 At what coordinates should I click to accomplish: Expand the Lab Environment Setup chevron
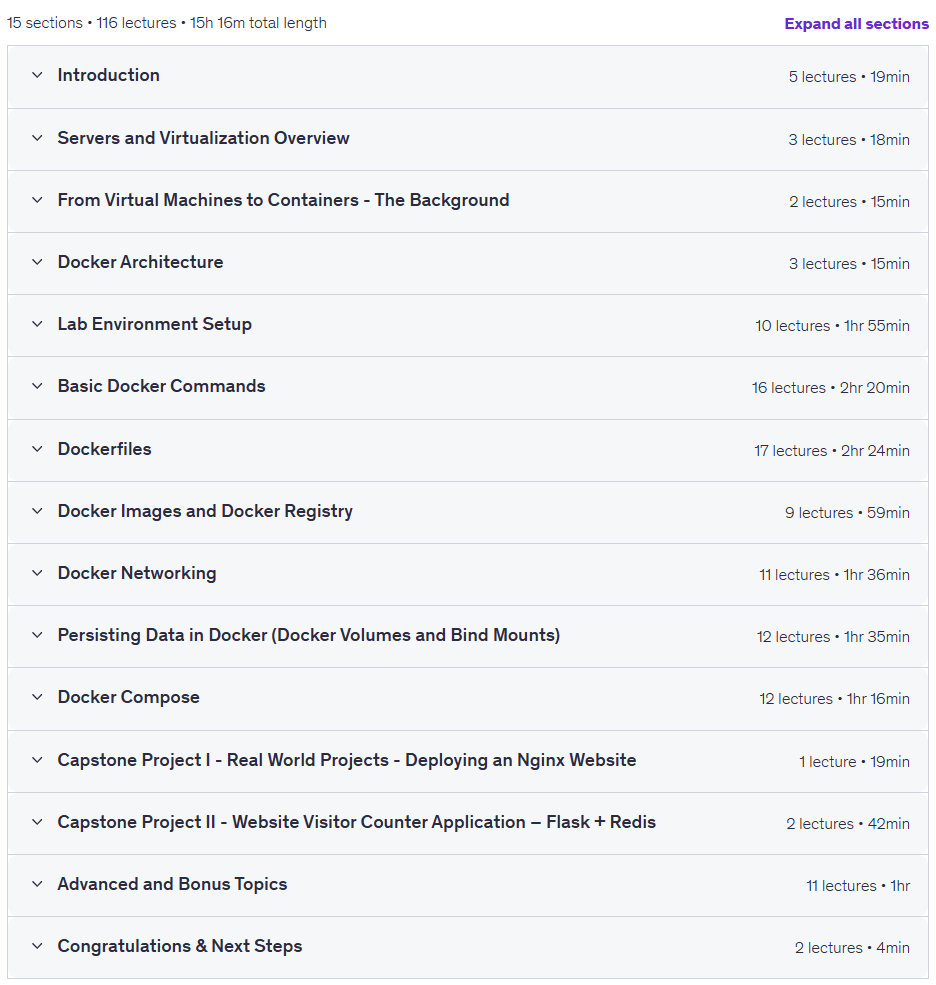click(38, 324)
